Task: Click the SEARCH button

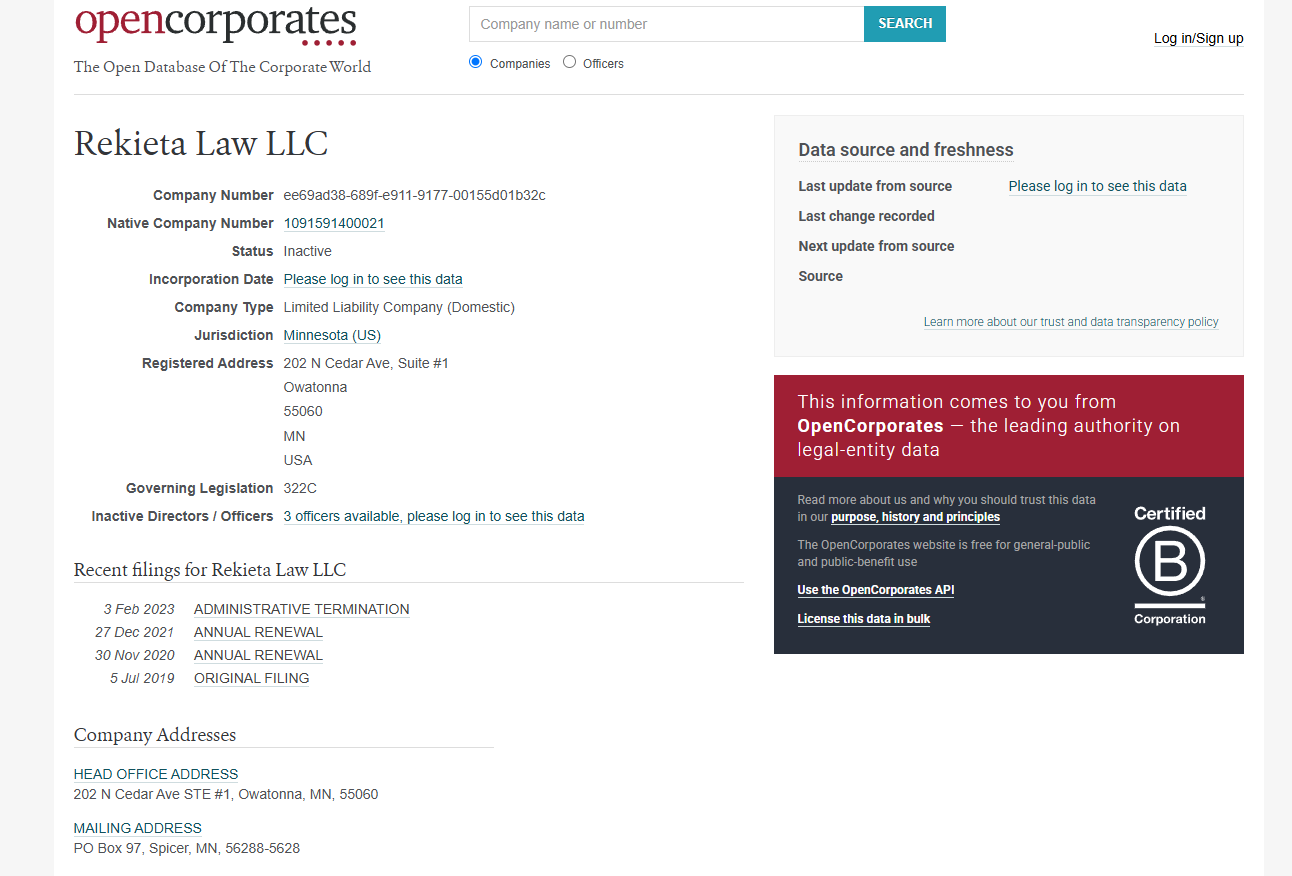Action: (905, 24)
